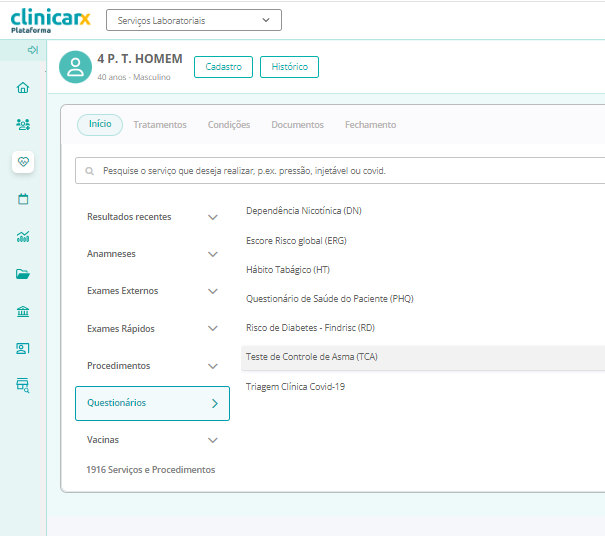The width and height of the screenshot is (605, 536).
Task: Open the patients group icon
Action: [23, 125]
